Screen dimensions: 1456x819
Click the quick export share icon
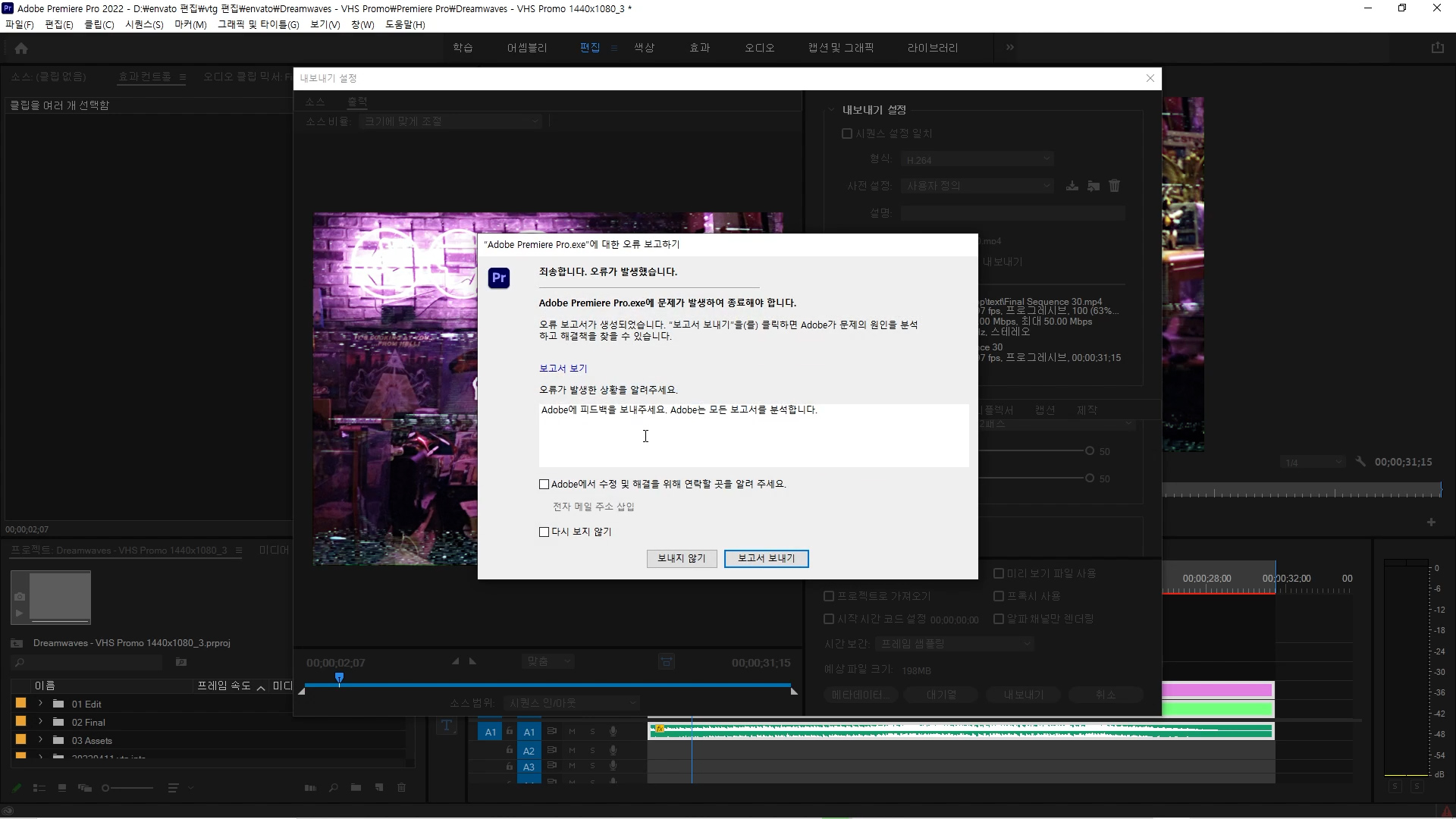(x=1437, y=48)
